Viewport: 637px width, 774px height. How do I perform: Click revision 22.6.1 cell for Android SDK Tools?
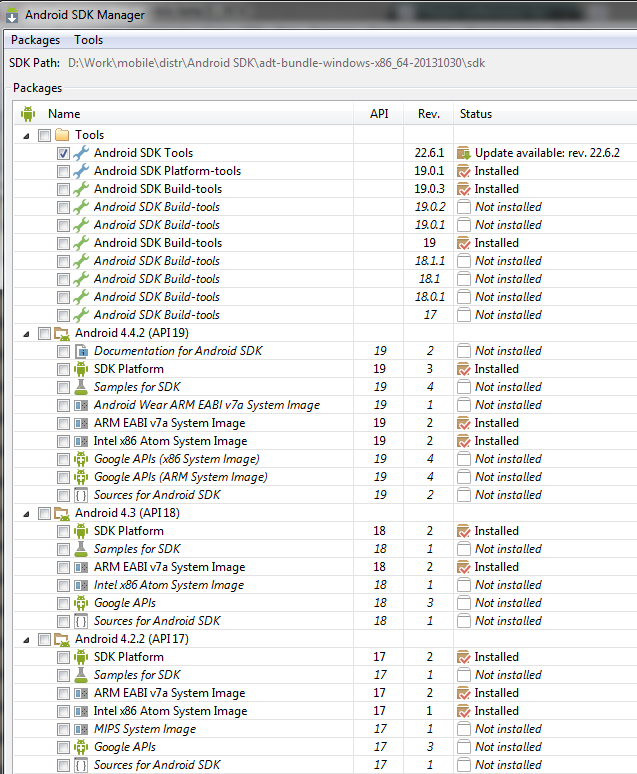click(429, 153)
